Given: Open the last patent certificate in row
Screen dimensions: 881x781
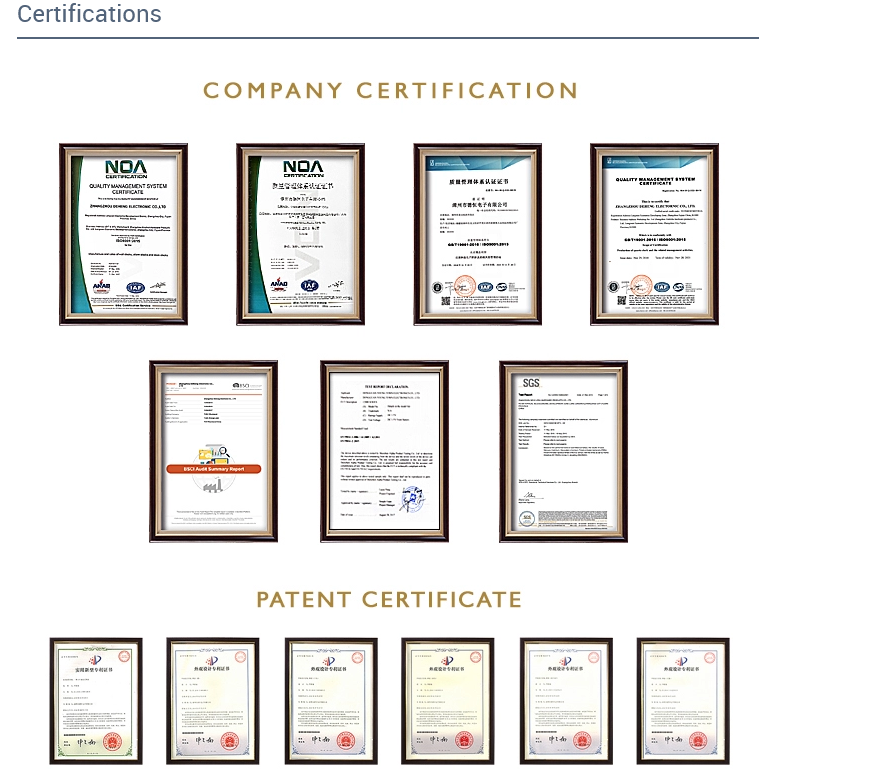Looking at the screenshot, I should click(x=683, y=701).
